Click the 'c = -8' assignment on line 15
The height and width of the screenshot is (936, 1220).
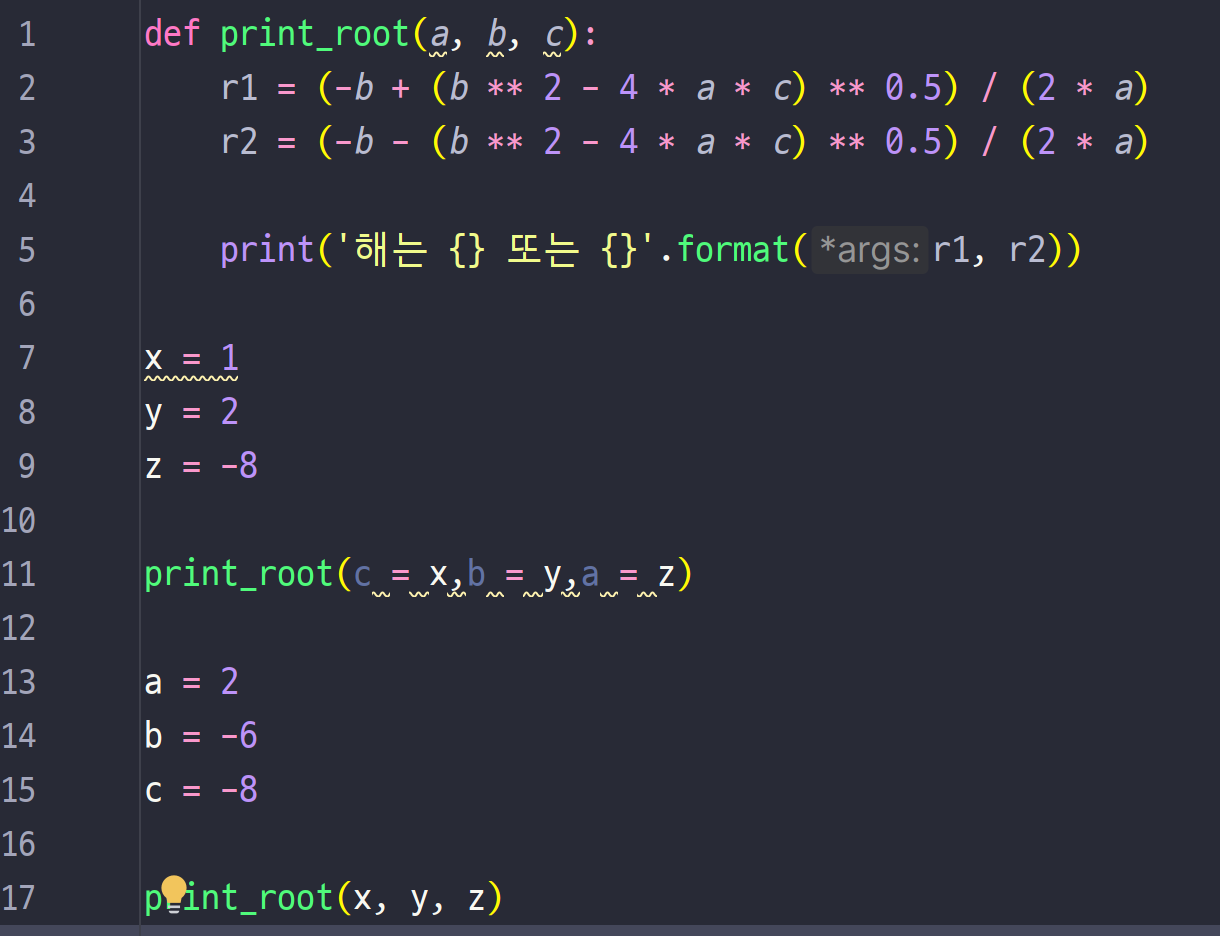pos(201,790)
